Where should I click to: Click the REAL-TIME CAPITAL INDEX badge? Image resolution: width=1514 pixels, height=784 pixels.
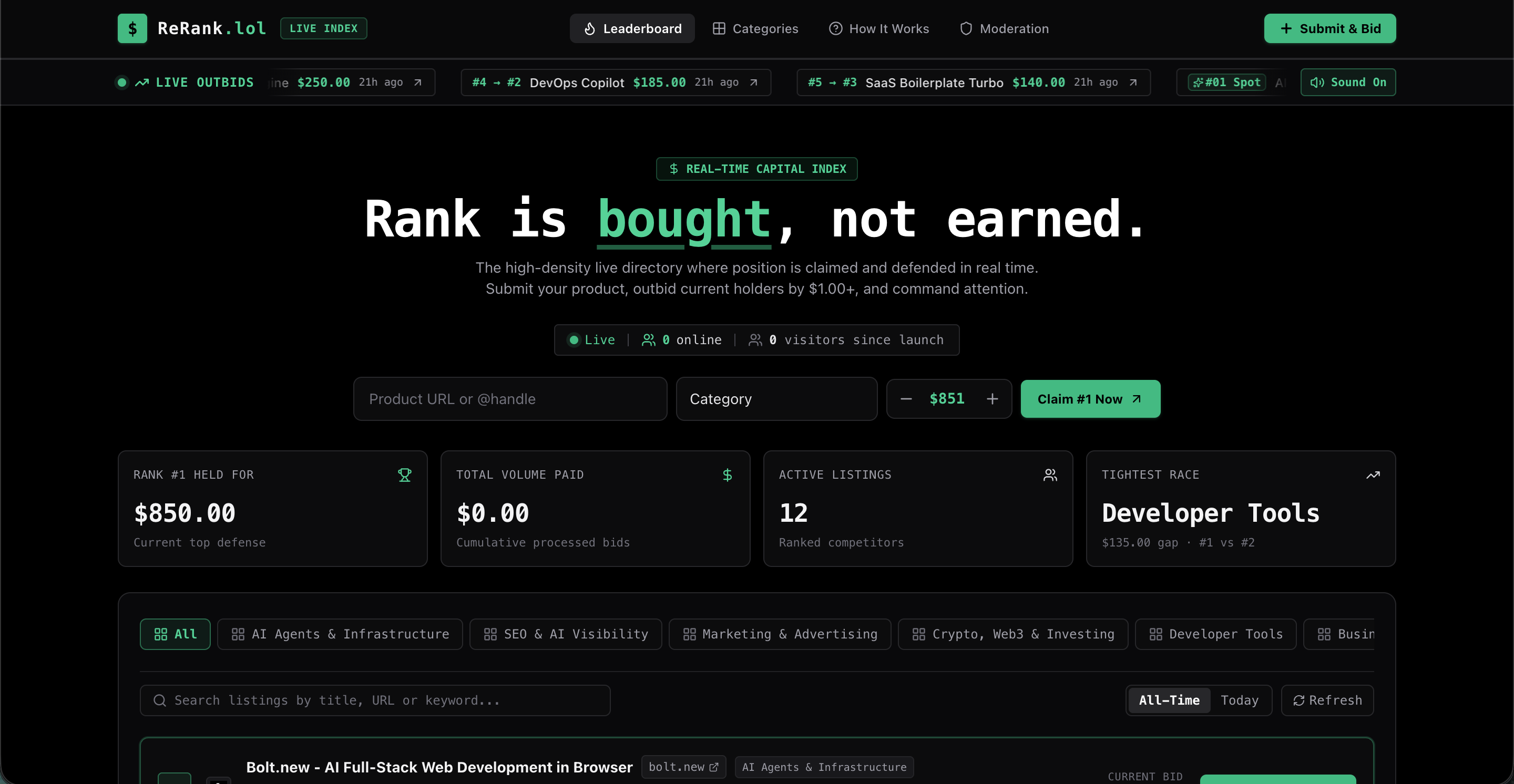pos(757,169)
